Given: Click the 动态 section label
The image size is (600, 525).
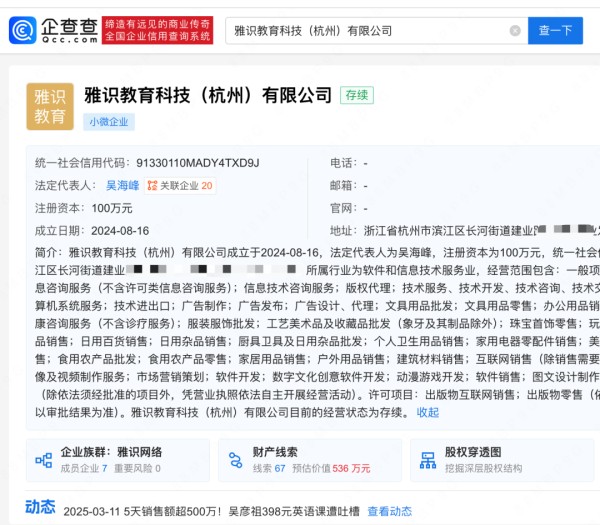Looking at the screenshot, I should [40, 507].
